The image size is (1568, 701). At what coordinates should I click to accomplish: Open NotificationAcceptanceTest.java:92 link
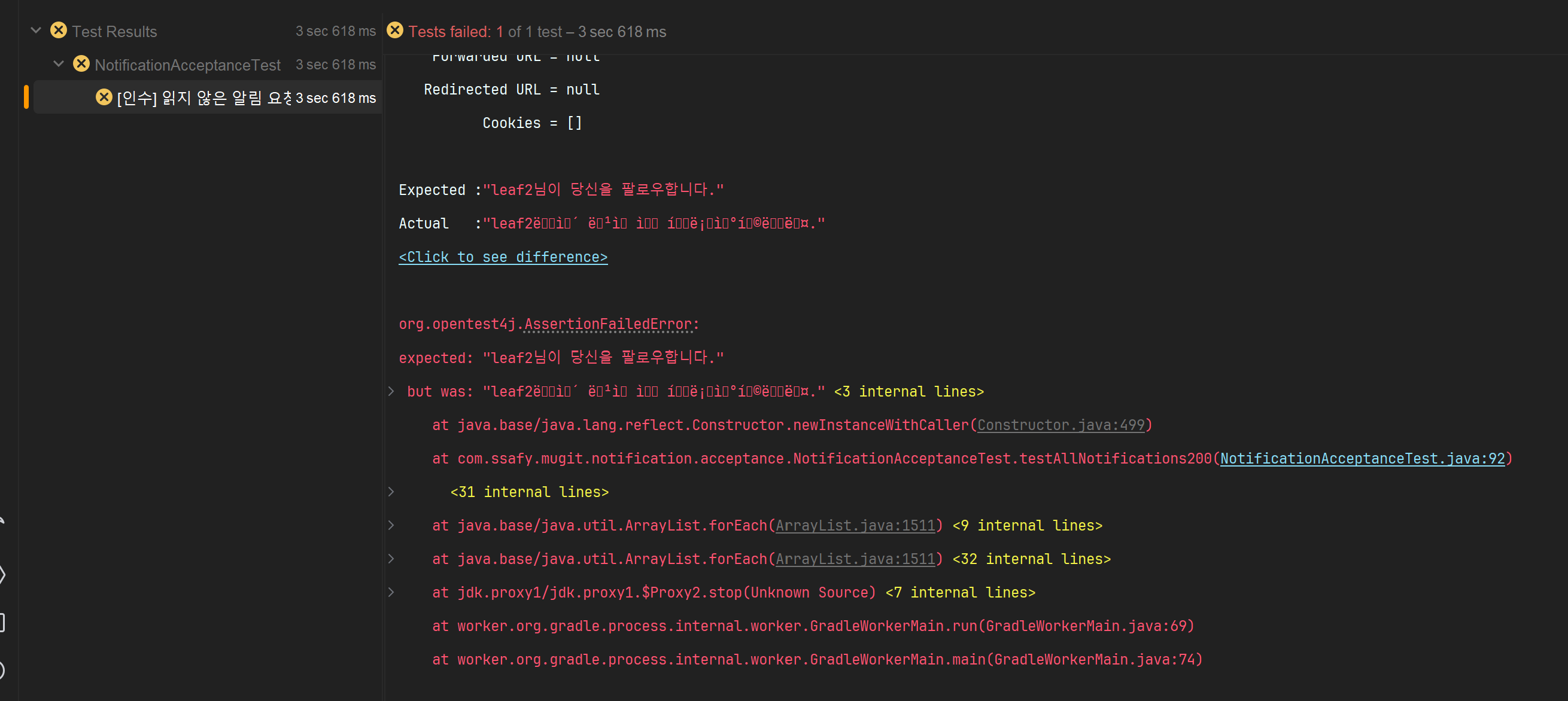click(1362, 458)
